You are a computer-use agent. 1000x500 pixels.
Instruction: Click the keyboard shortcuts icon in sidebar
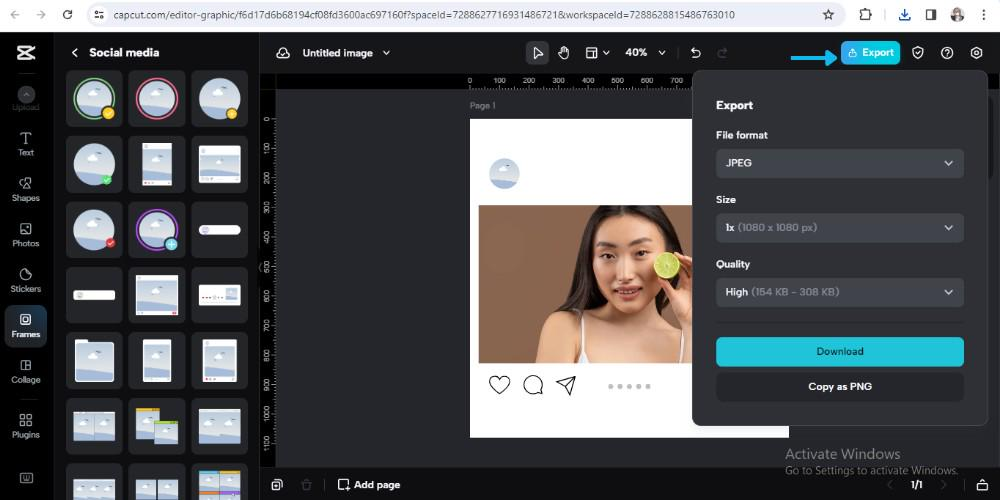click(26, 478)
